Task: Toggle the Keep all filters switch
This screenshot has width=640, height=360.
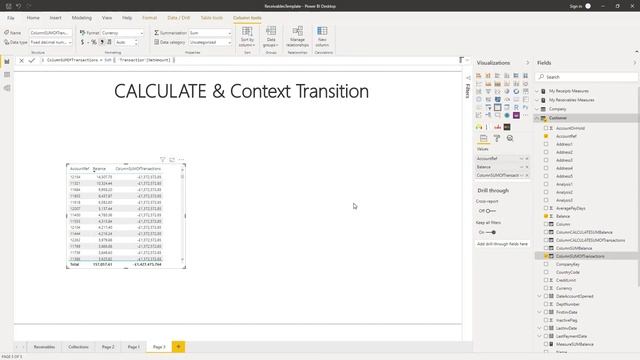Action: click(x=491, y=232)
